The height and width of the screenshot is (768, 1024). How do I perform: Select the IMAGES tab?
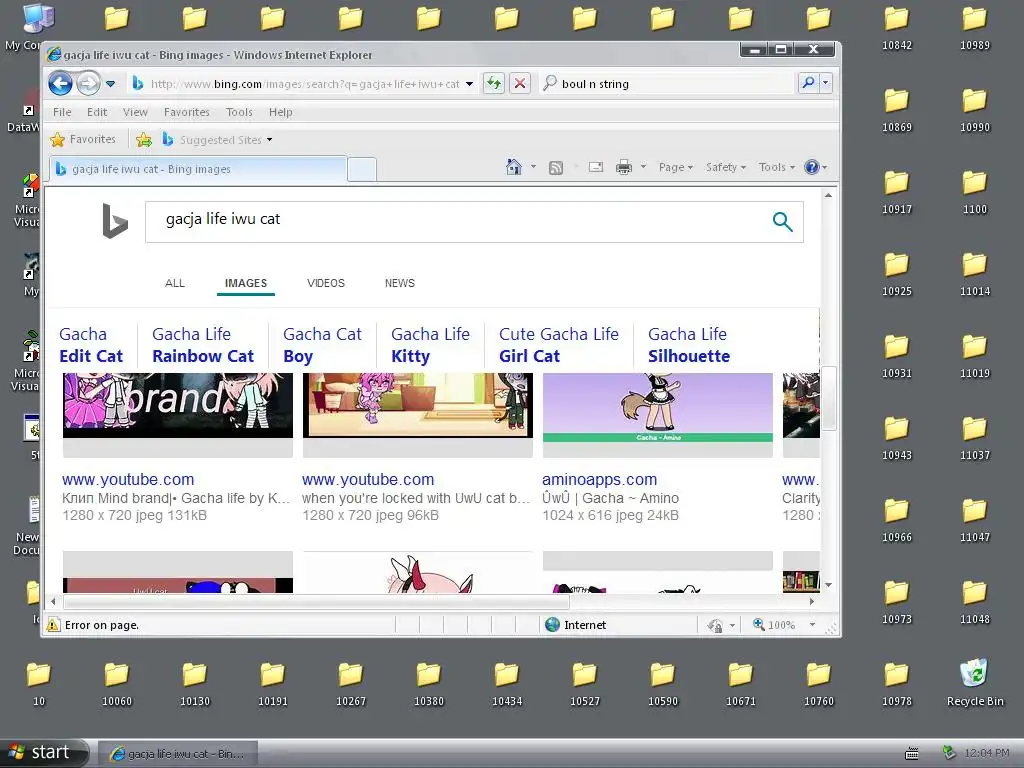tap(246, 283)
